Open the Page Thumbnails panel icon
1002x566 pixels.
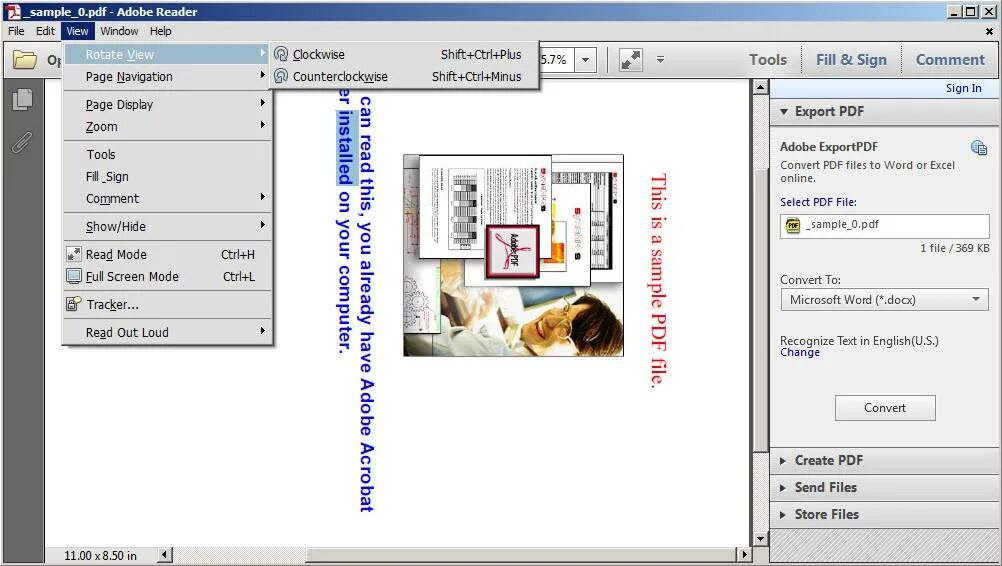22,99
